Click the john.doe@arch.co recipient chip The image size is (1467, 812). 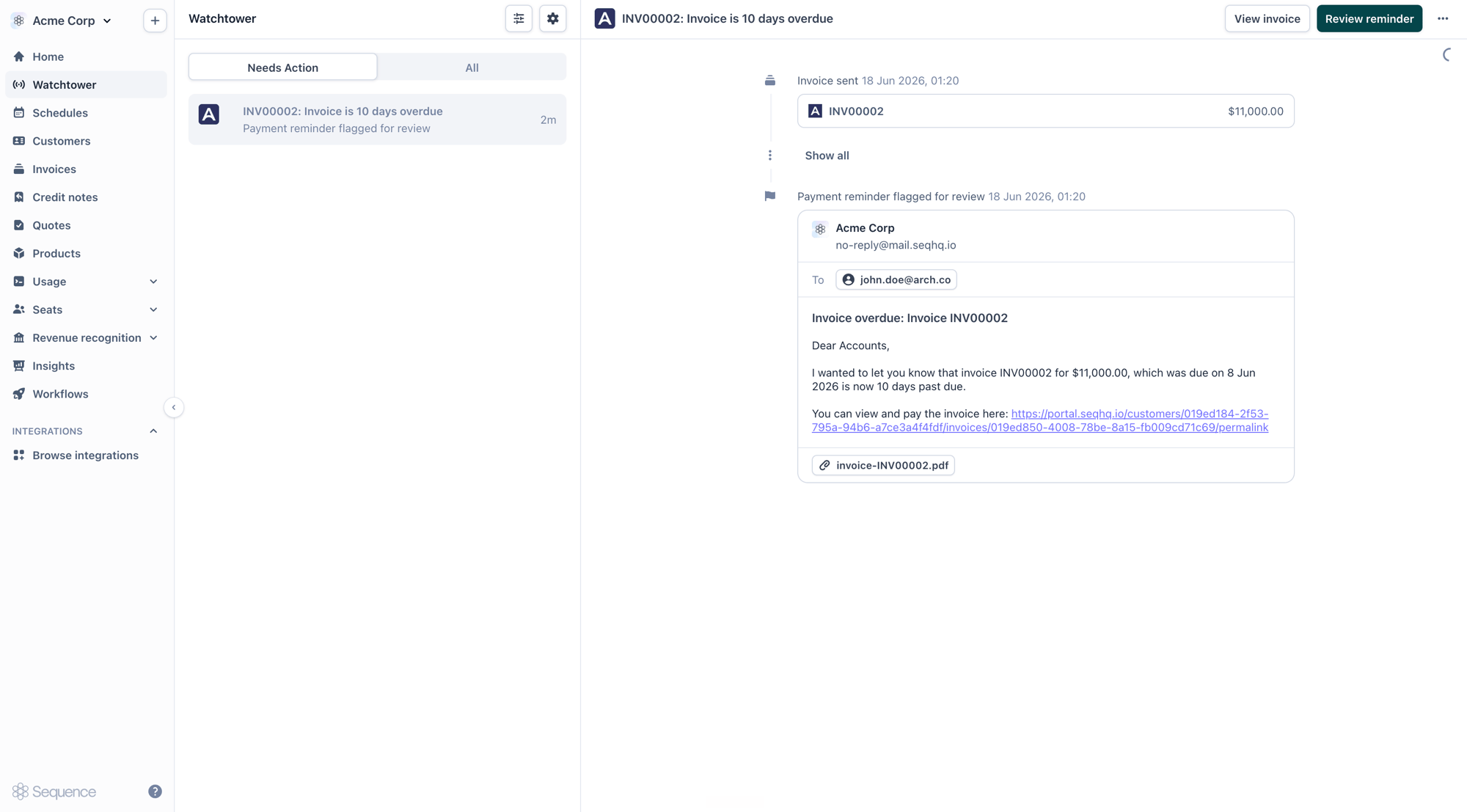896,279
